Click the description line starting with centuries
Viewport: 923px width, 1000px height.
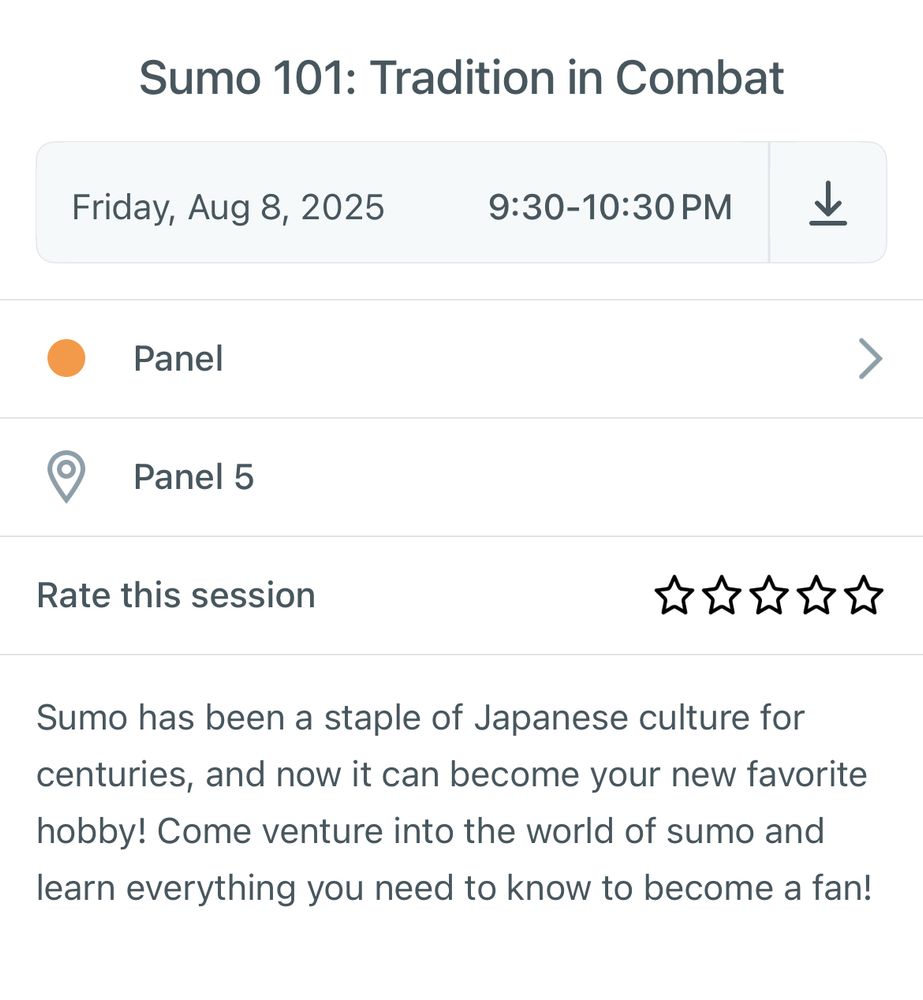point(451,774)
